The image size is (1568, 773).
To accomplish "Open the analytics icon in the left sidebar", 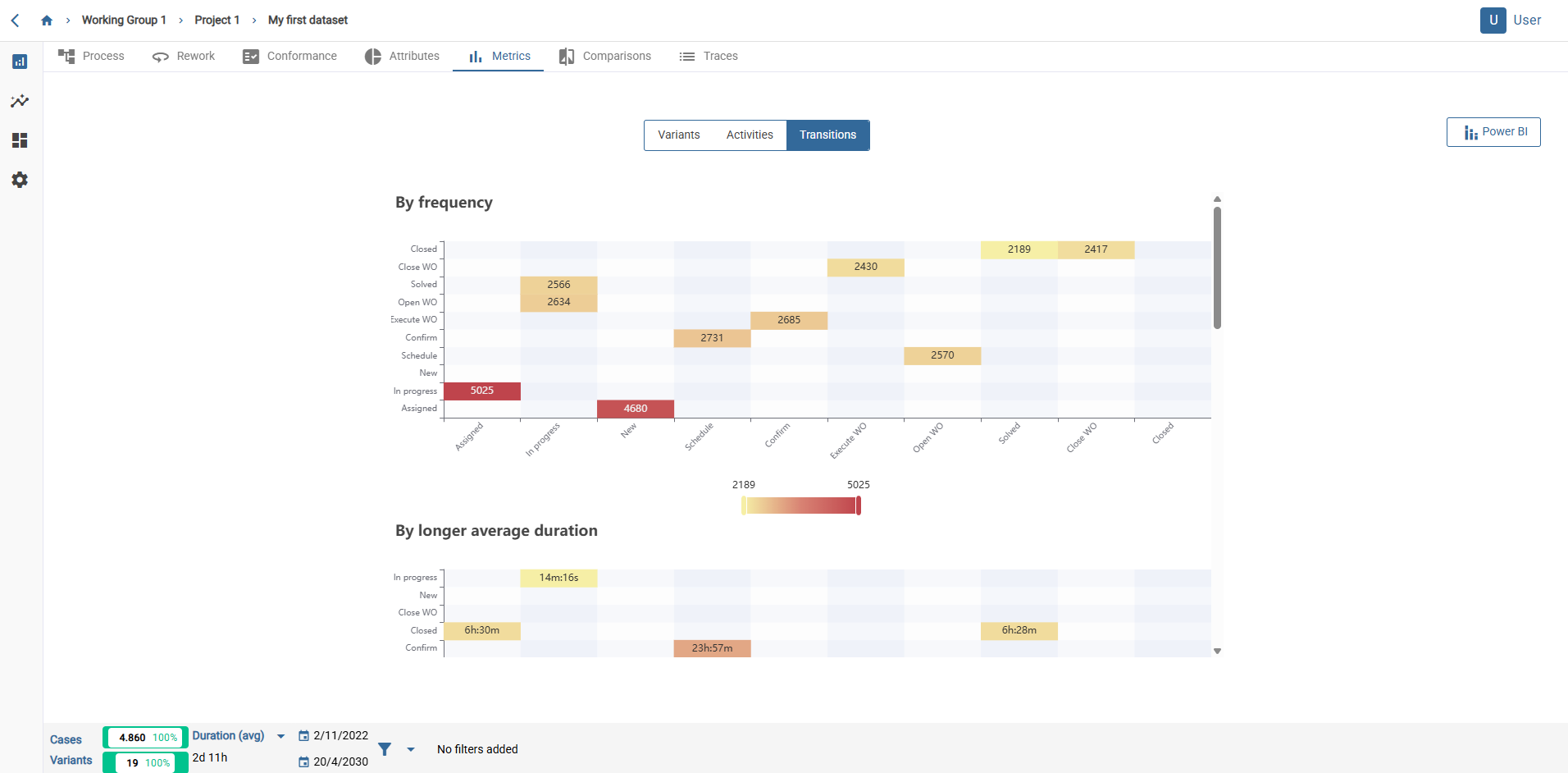I will 19,62.
